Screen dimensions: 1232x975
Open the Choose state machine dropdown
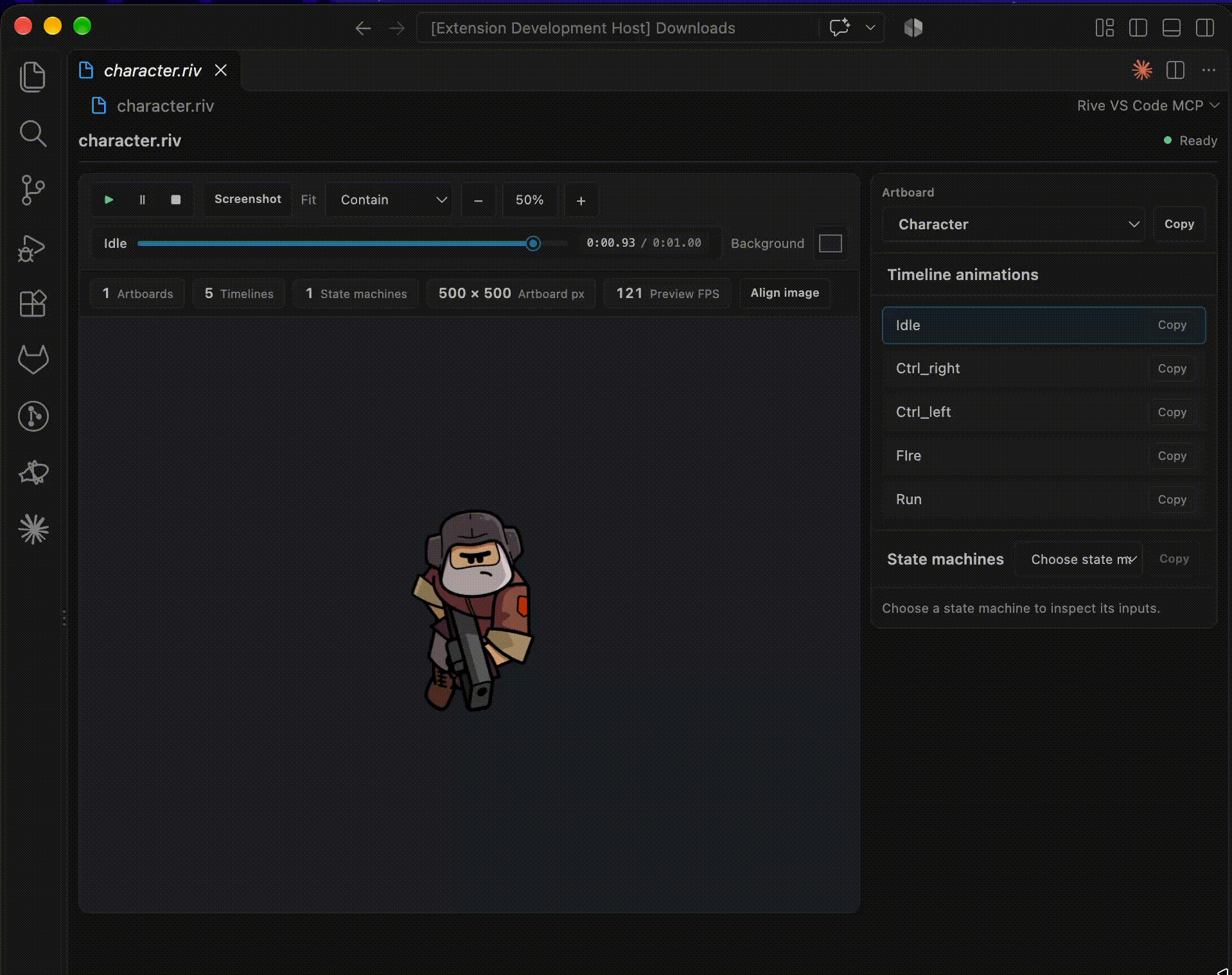click(x=1079, y=559)
